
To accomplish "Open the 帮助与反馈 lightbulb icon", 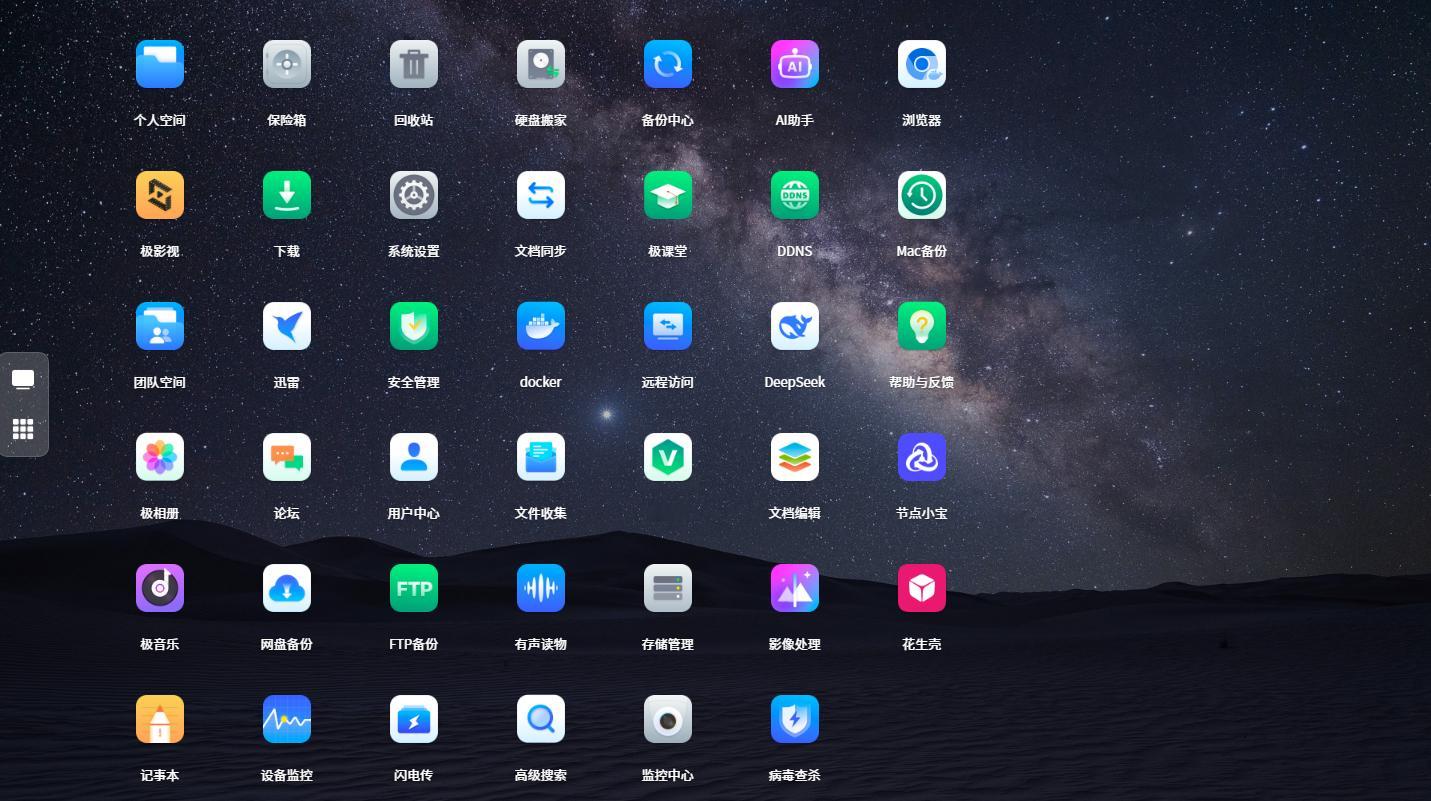I will 922,326.
